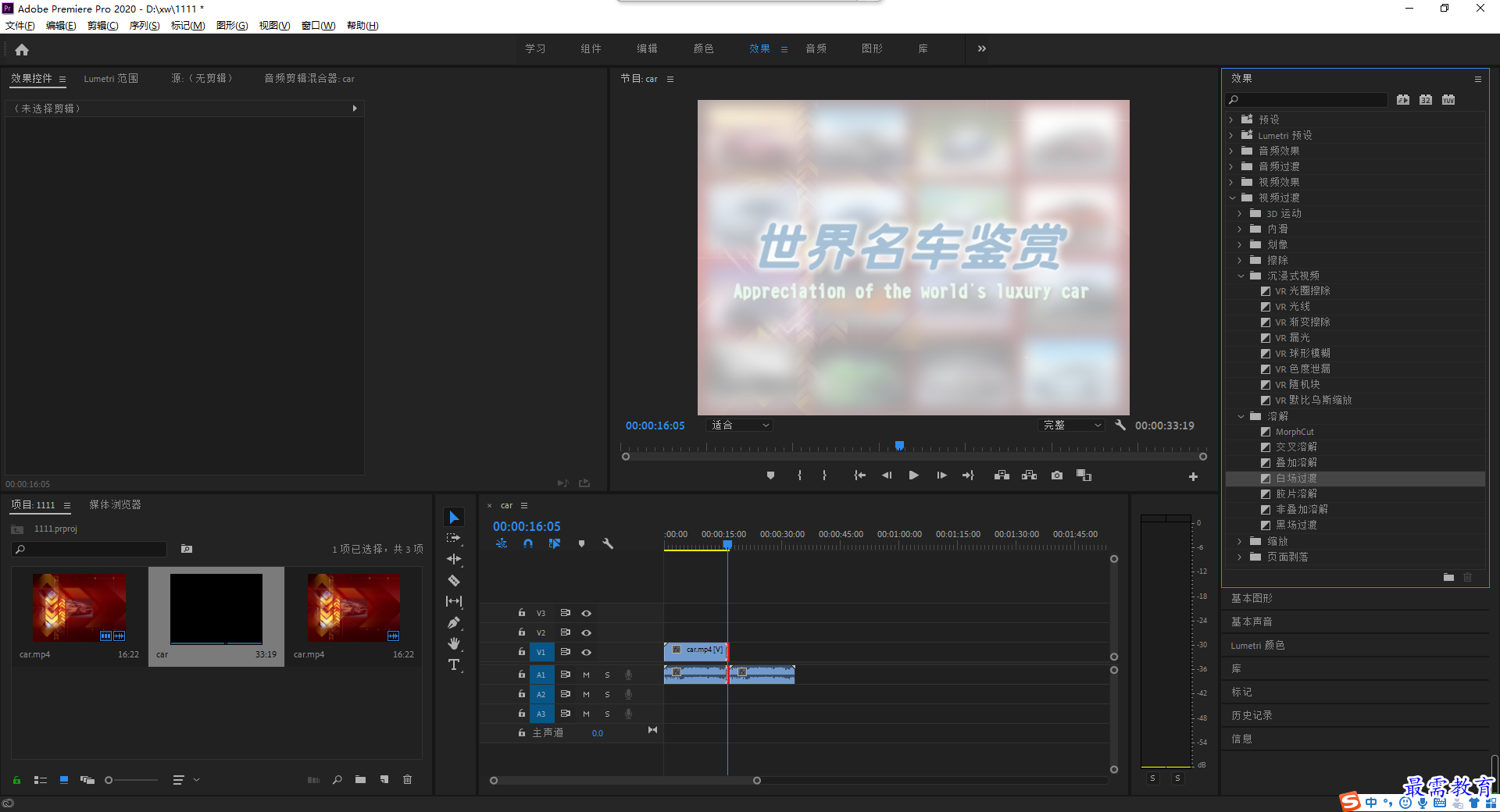Click the Effects panel search field
1500x812 pixels.
(x=1306, y=100)
